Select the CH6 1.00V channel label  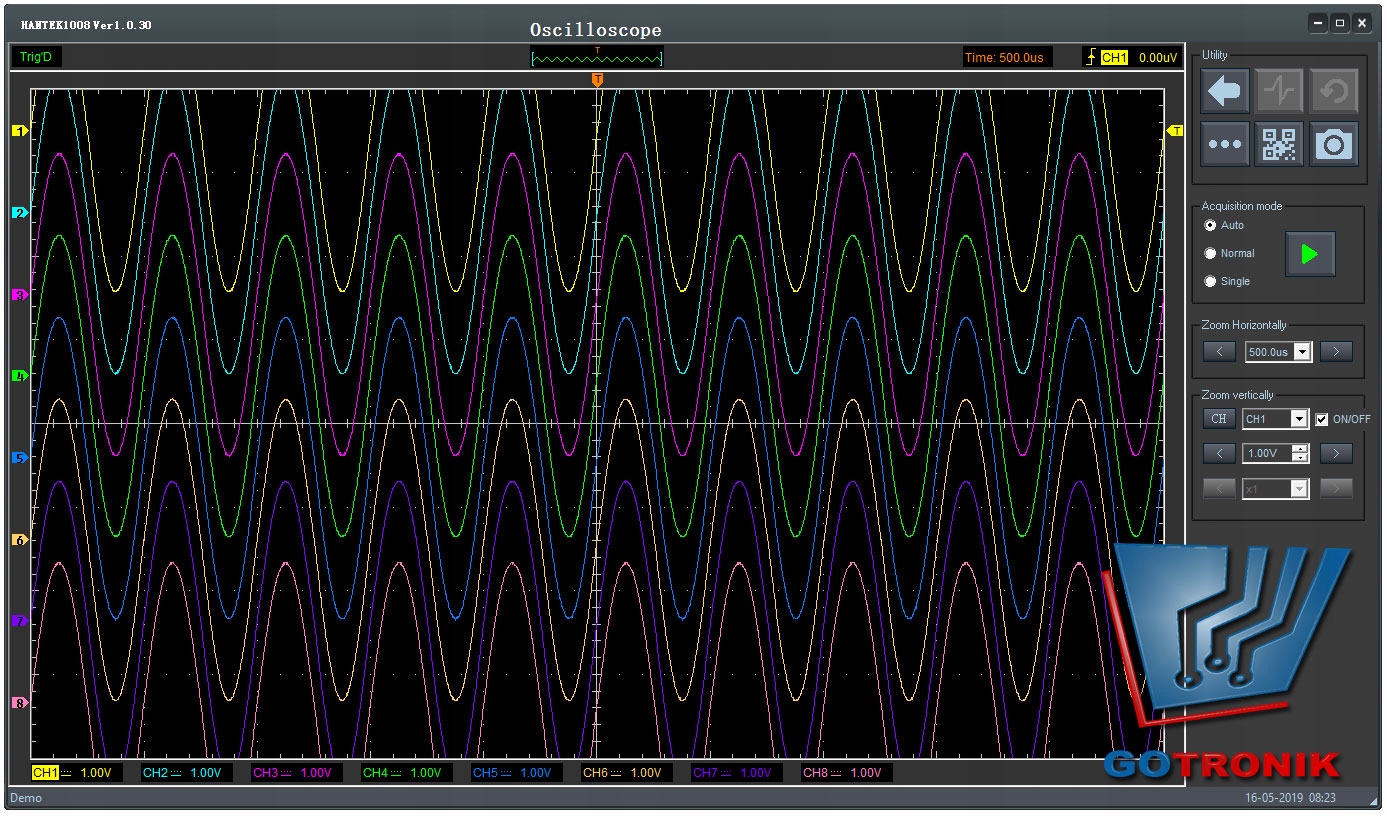click(x=628, y=773)
